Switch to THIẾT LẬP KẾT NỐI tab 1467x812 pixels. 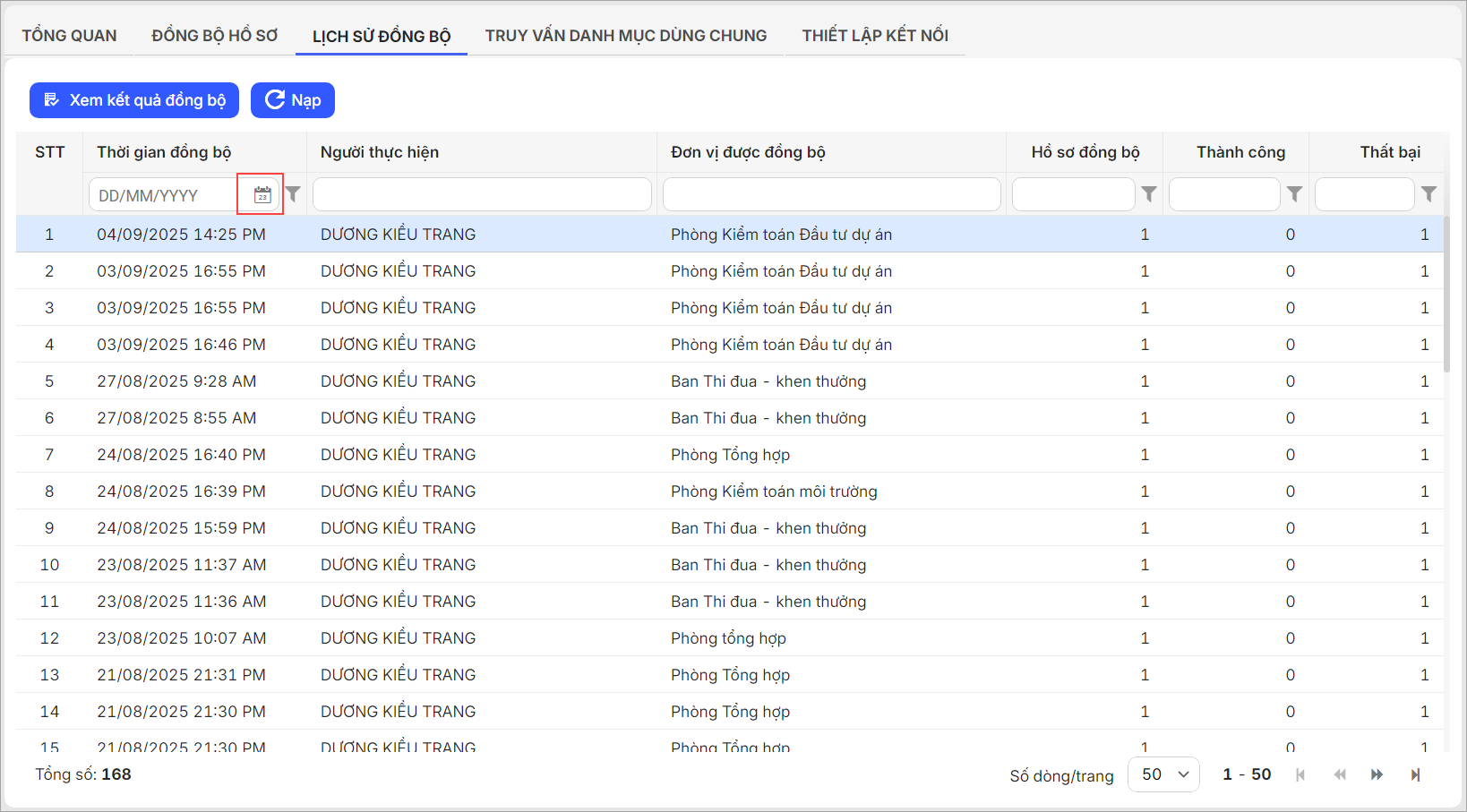click(875, 36)
